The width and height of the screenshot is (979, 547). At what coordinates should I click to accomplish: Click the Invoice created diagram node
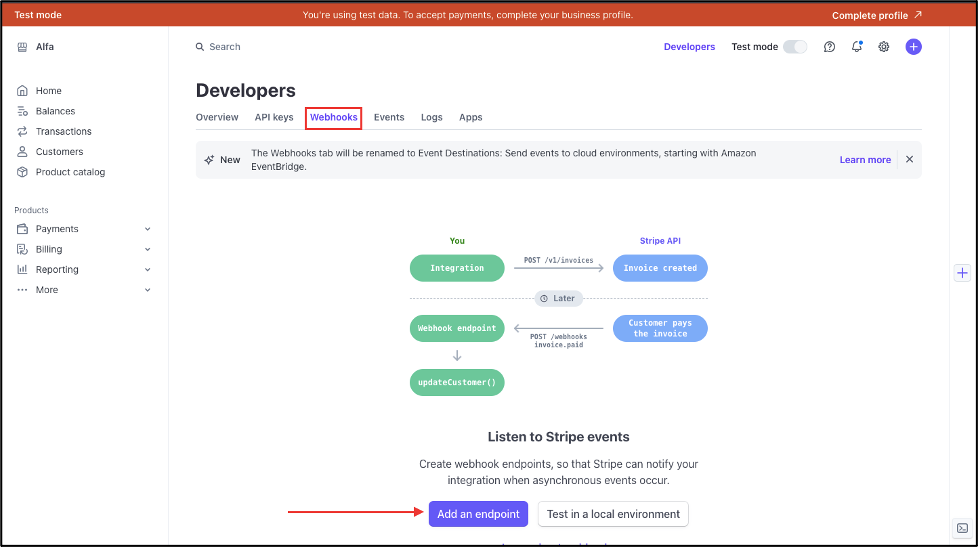660,268
